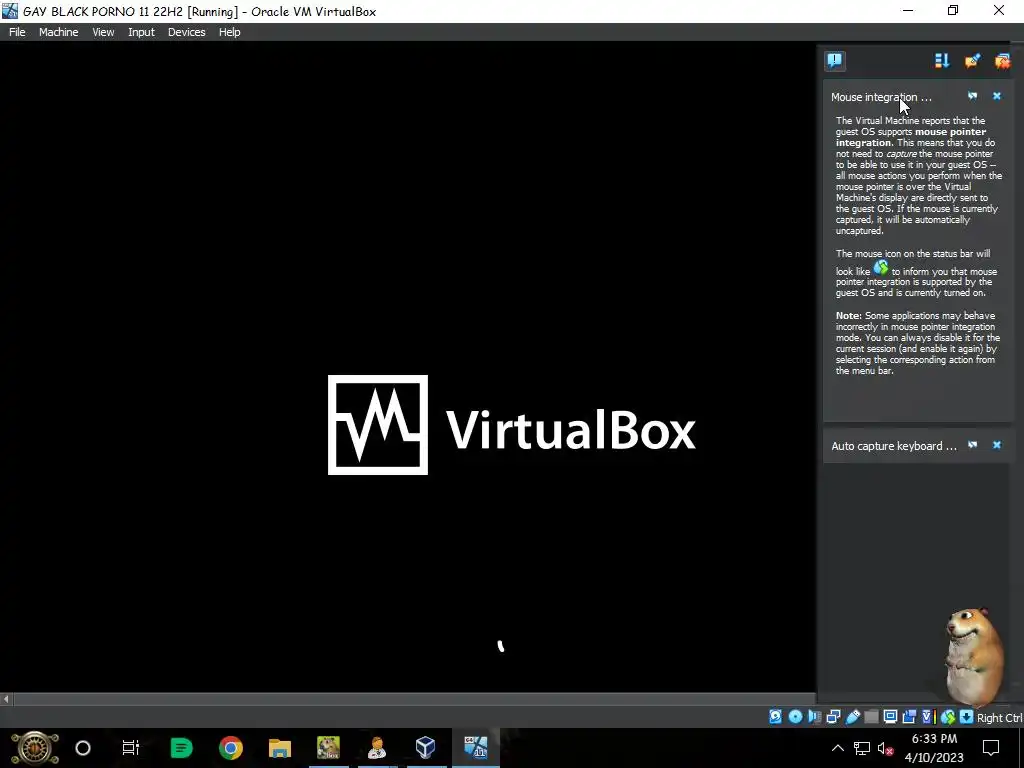Open File Explorer from taskbar
Screen dimensions: 1024x768
[280, 748]
